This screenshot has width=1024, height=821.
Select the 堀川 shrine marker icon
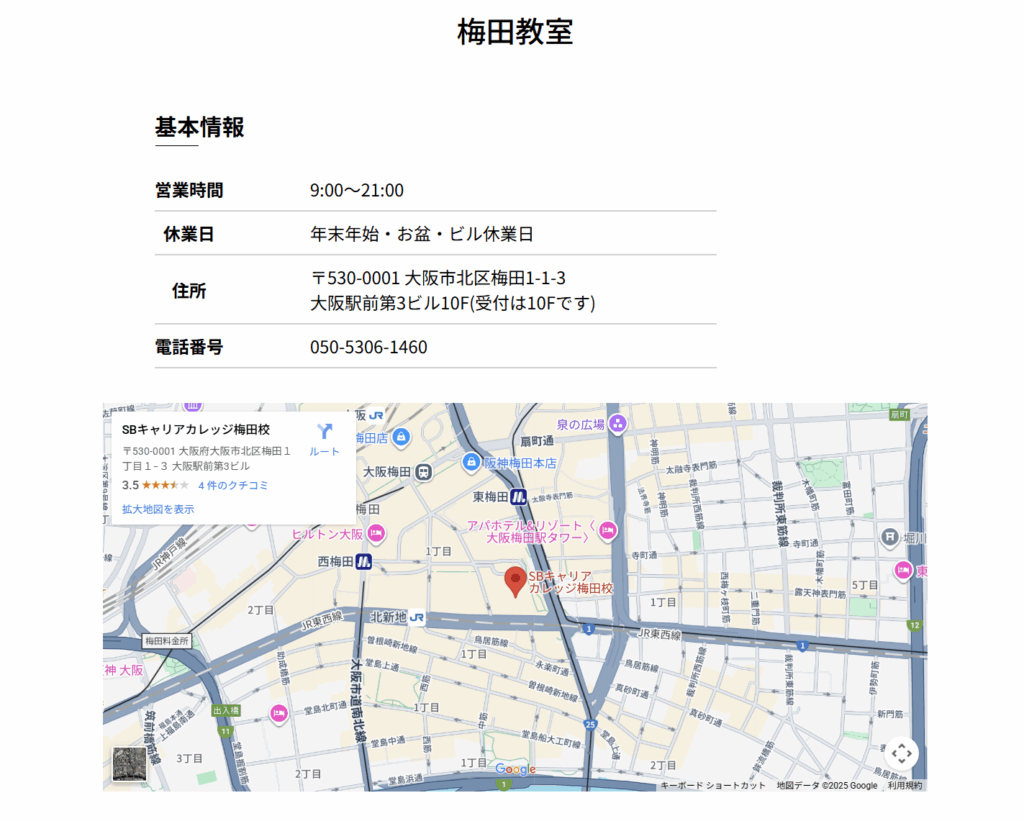[889, 538]
